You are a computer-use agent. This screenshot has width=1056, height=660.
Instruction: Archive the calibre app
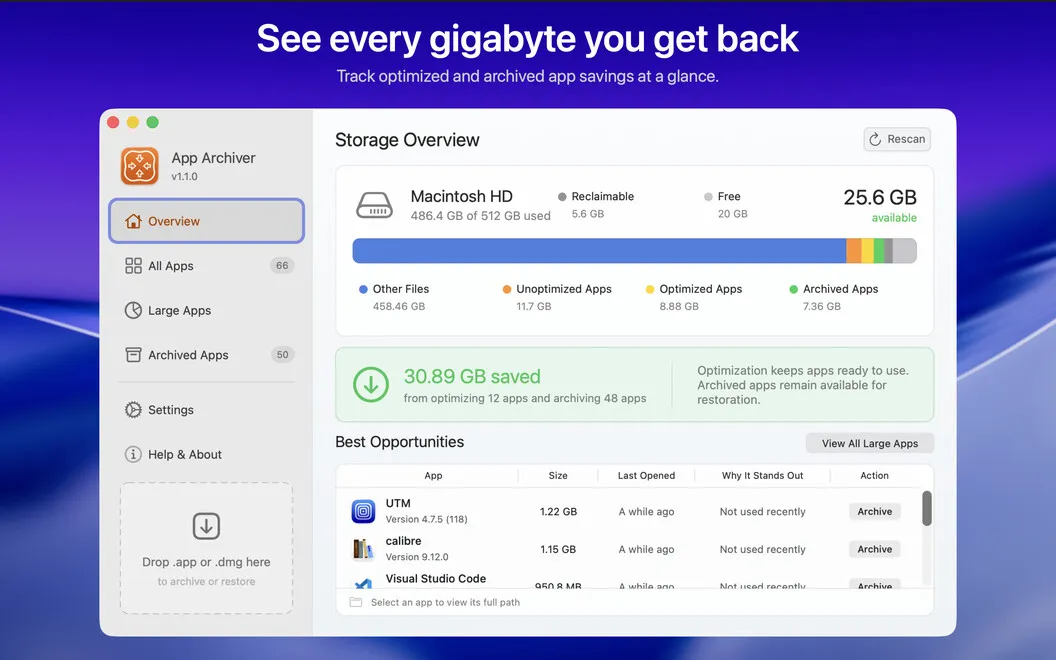coord(874,549)
